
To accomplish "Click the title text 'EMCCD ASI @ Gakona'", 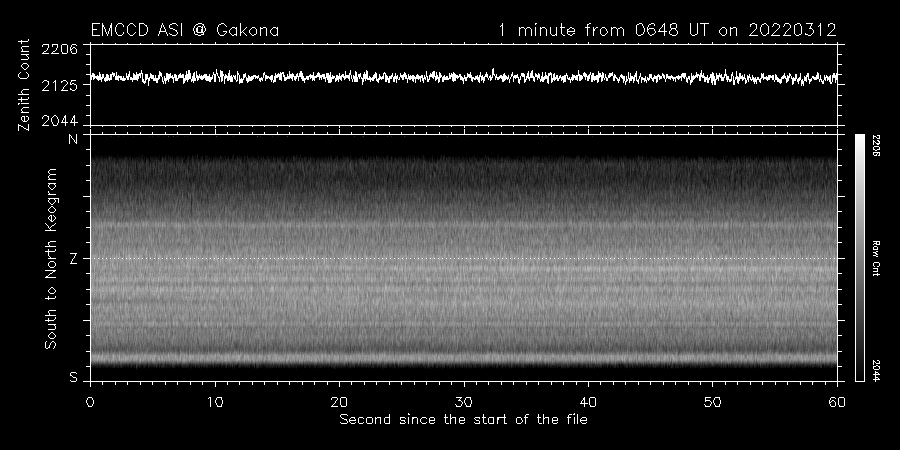I will (x=185, y=30).
